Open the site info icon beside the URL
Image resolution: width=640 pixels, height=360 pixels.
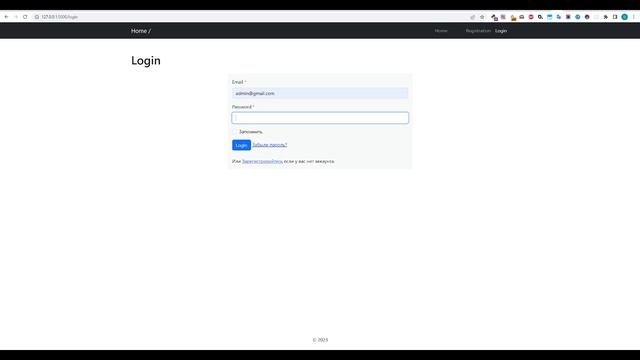(37, 17)
